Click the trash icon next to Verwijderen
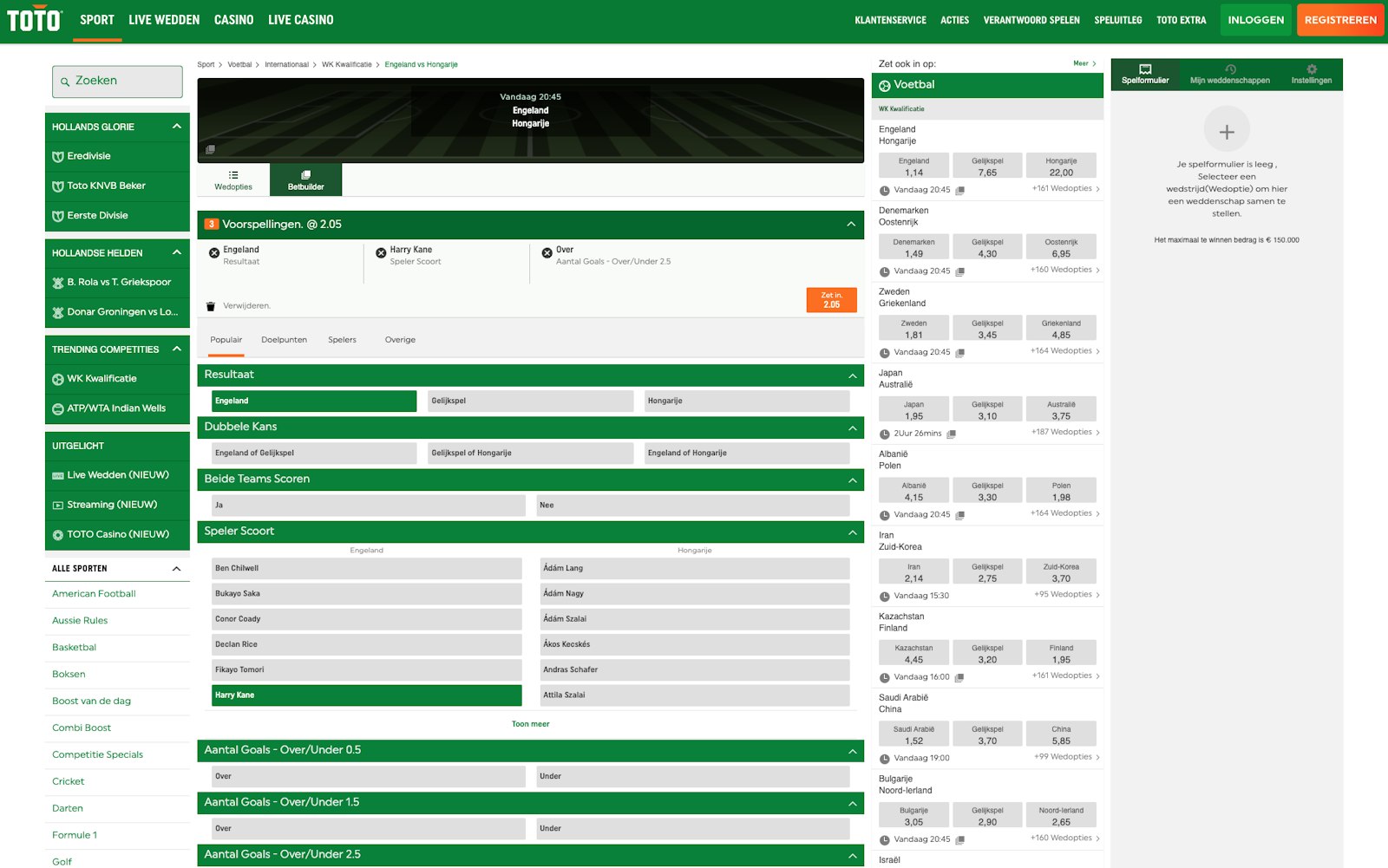This screenshot has height=868, width=1388. (209, 305)
